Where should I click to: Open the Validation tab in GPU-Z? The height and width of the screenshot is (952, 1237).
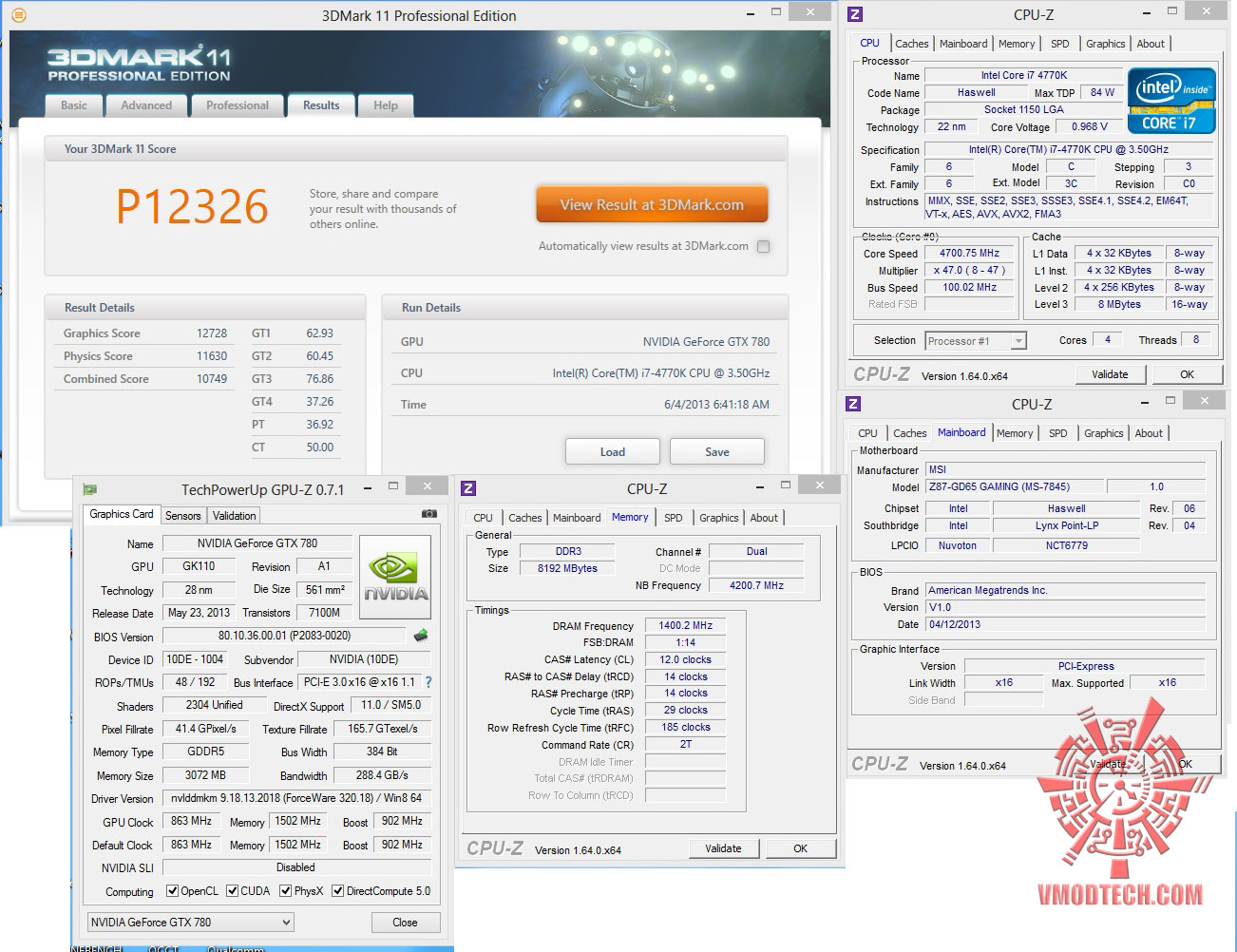[235, 516]
